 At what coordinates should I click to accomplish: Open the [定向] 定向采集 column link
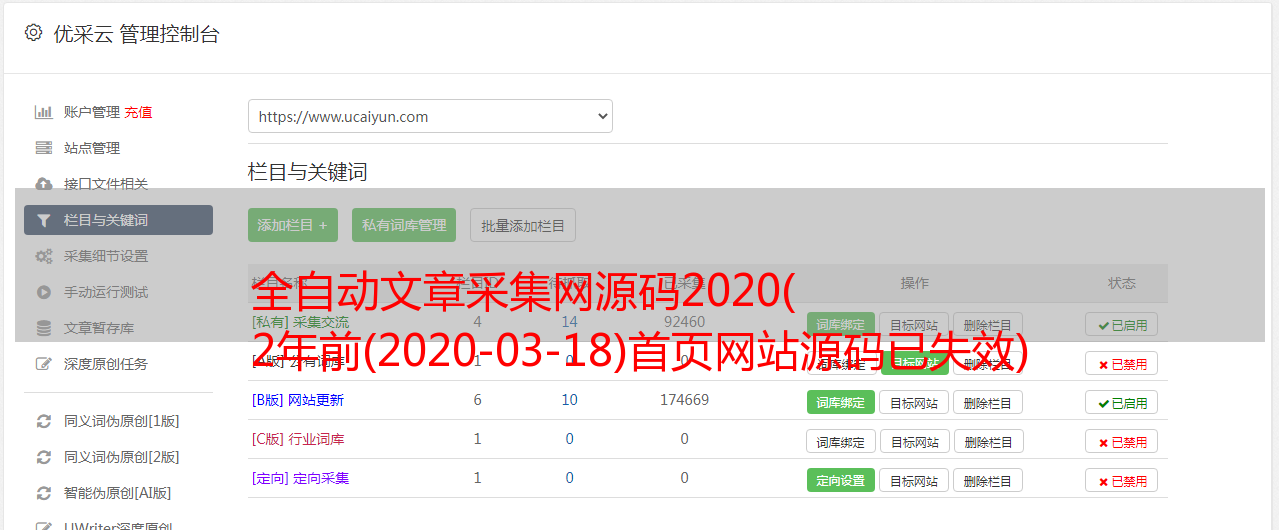tap(301, 478)
